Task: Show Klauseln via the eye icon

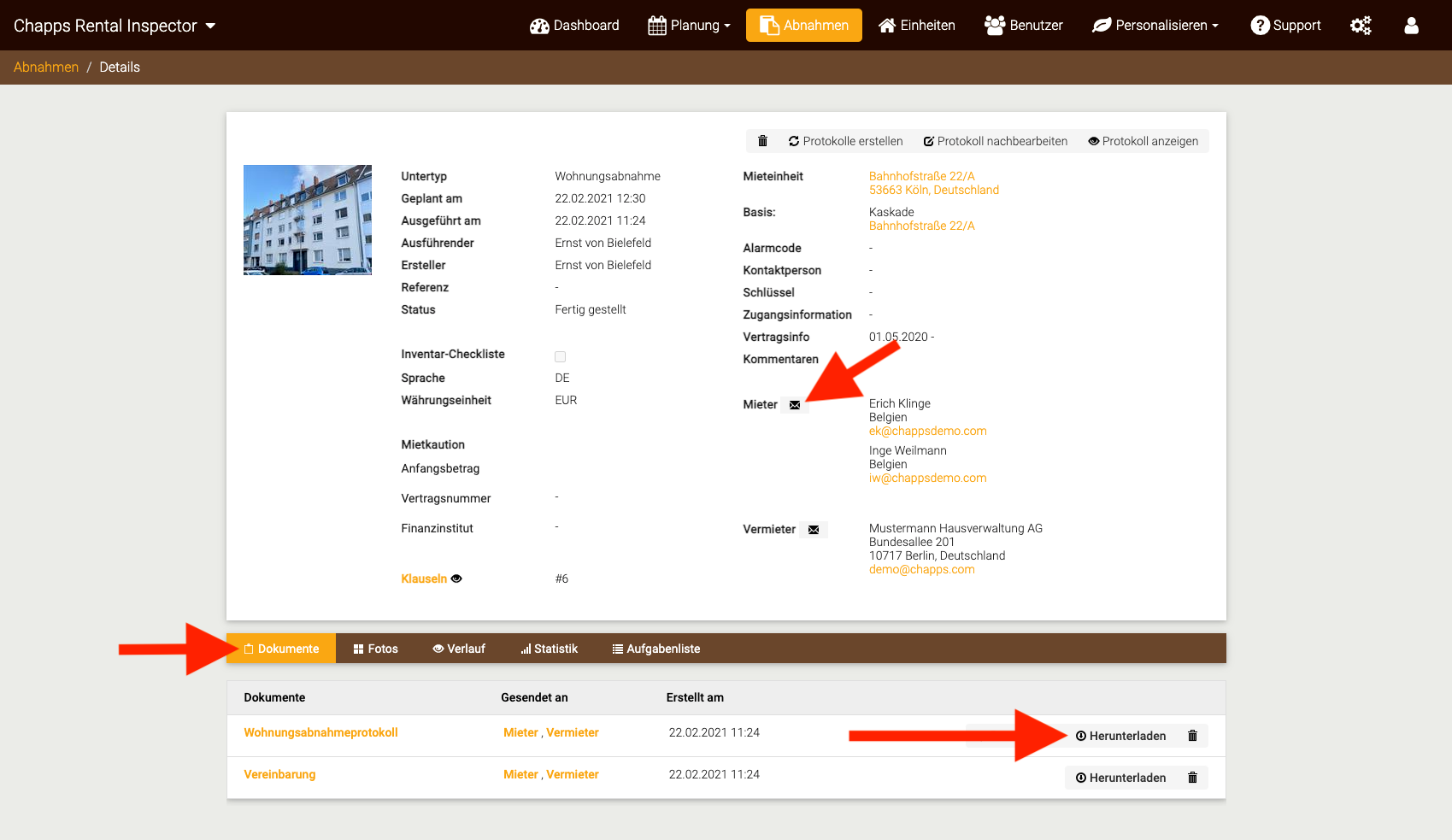Action: 456,579
